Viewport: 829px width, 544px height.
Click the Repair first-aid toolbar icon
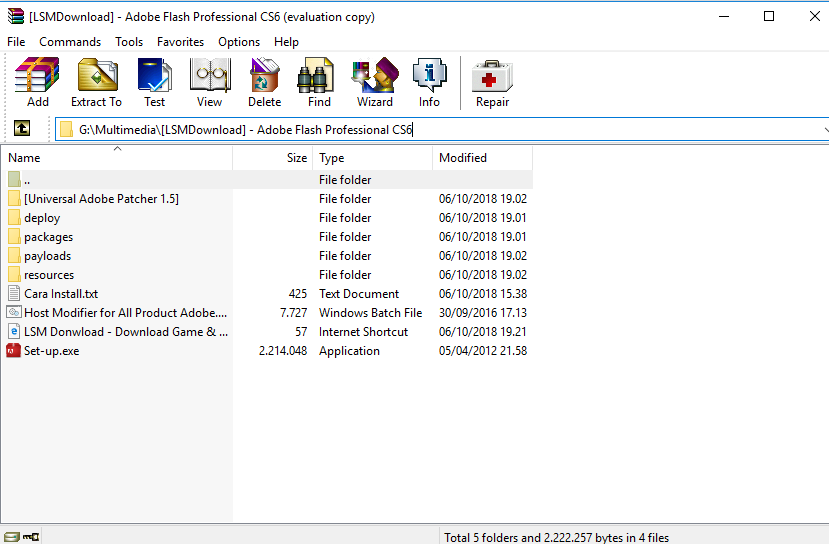tap(492, 76)
